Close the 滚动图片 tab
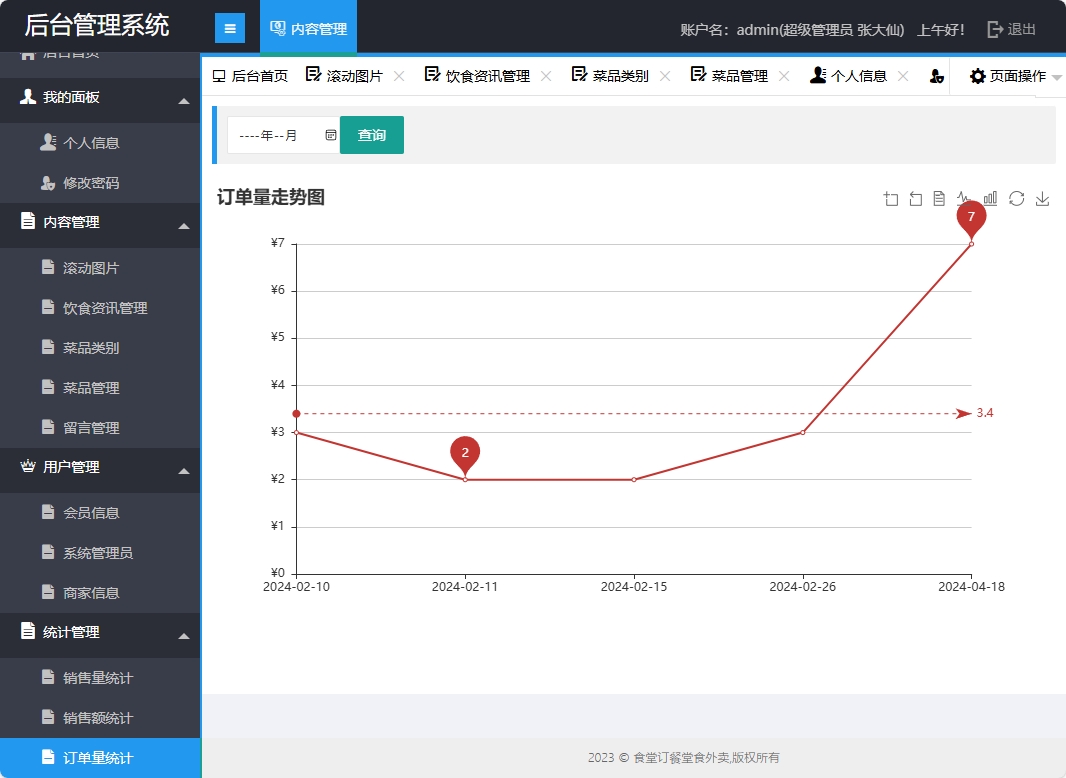 [399, 76]
